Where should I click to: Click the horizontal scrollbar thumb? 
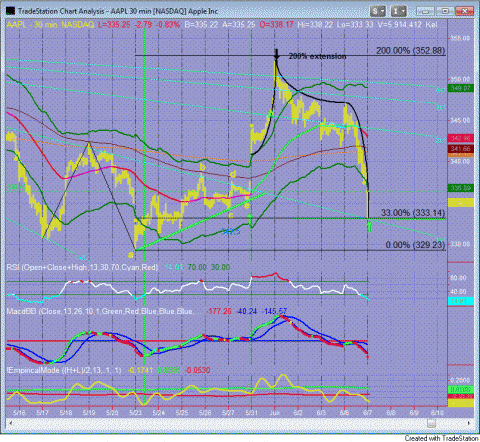click(432, 423)
